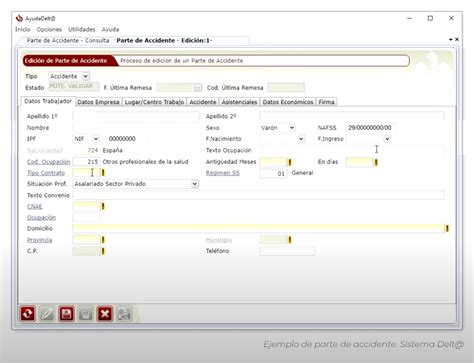Switch to Parte de Accidente - Consulta tab
The height and width of the screenshot is (363, 474).
click(x=68, y=40)
